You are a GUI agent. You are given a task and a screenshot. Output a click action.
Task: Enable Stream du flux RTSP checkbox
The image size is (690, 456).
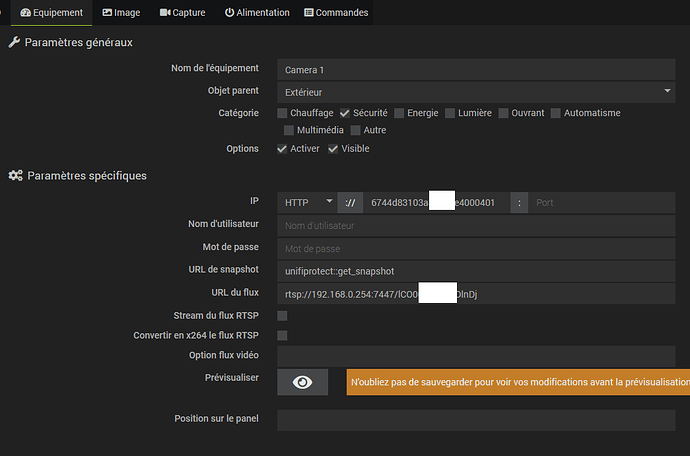tap(282, 316)
